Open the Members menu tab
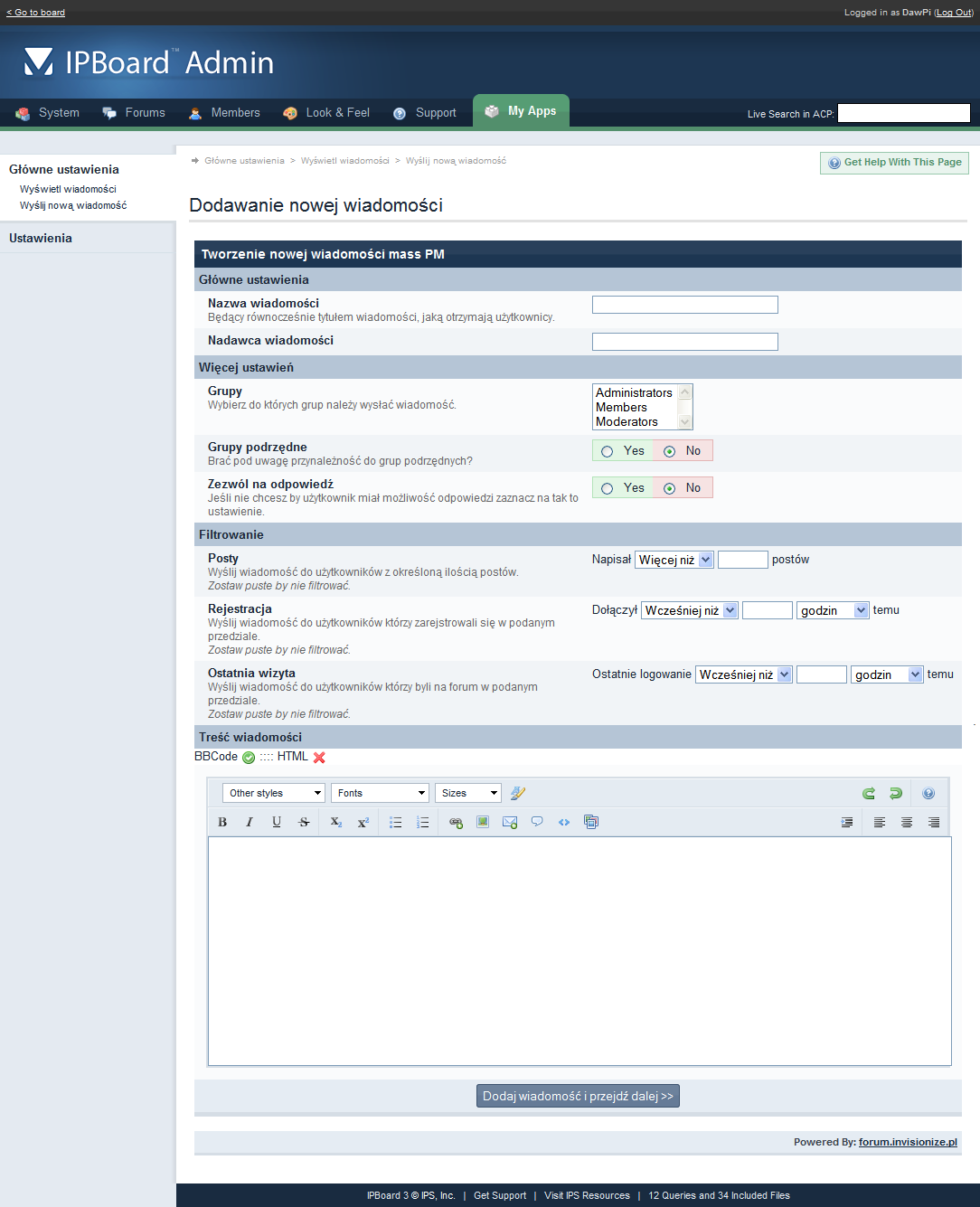Screen dimensions: 980x1207 (224, 113)
